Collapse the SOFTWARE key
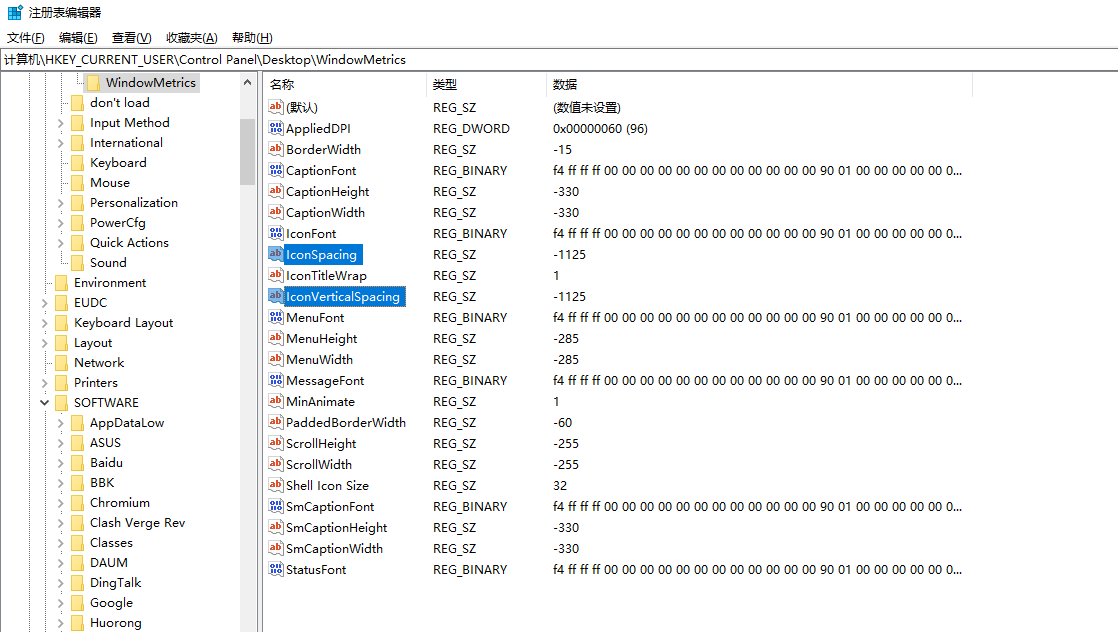1118x632 pixels. tap(44, 402)
